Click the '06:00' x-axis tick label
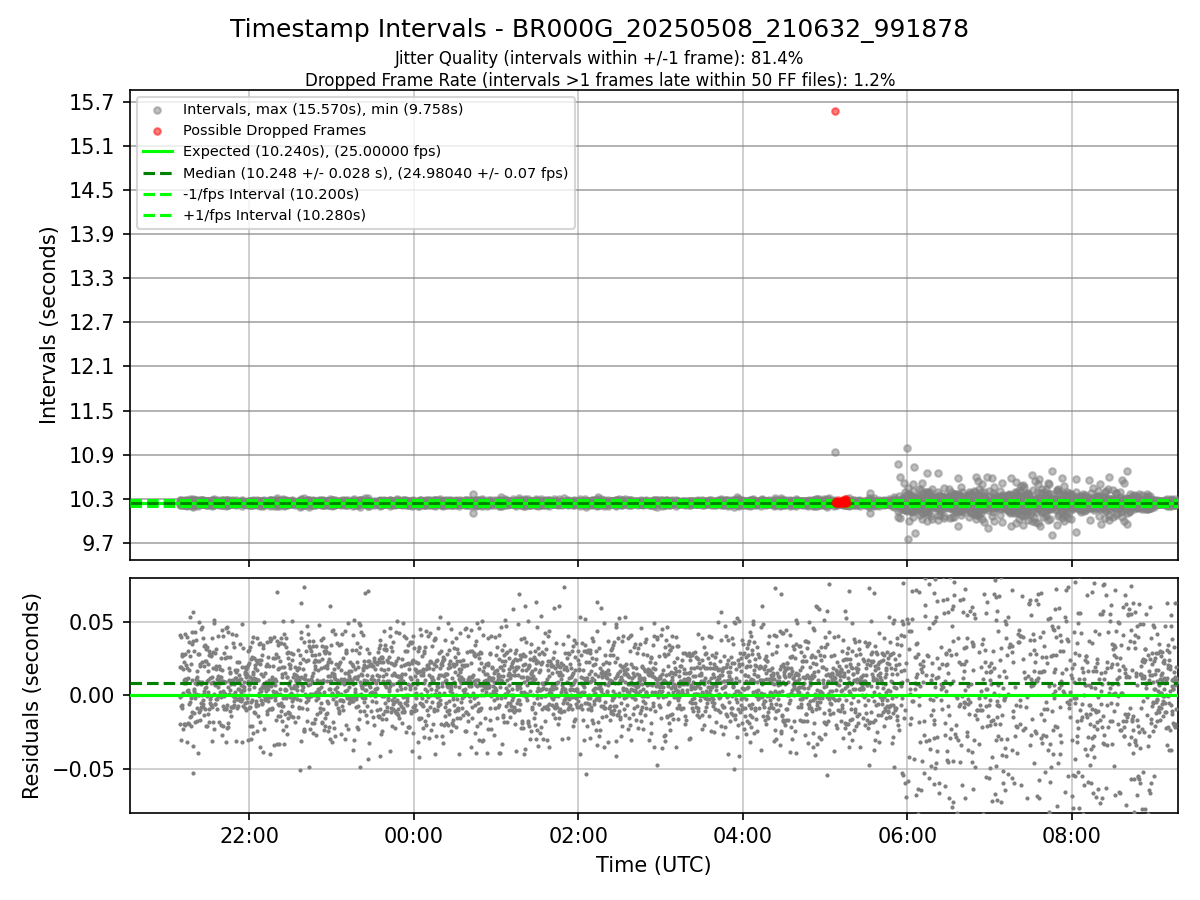This screenshot has width=1200, height=900. point(907,834)
